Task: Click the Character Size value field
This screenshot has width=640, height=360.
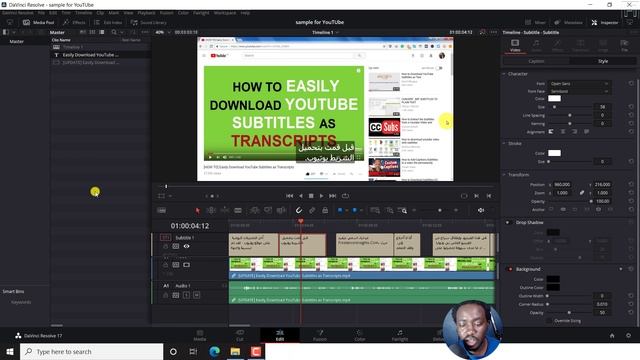Action: pyautogui.click(x=602, y=107)
